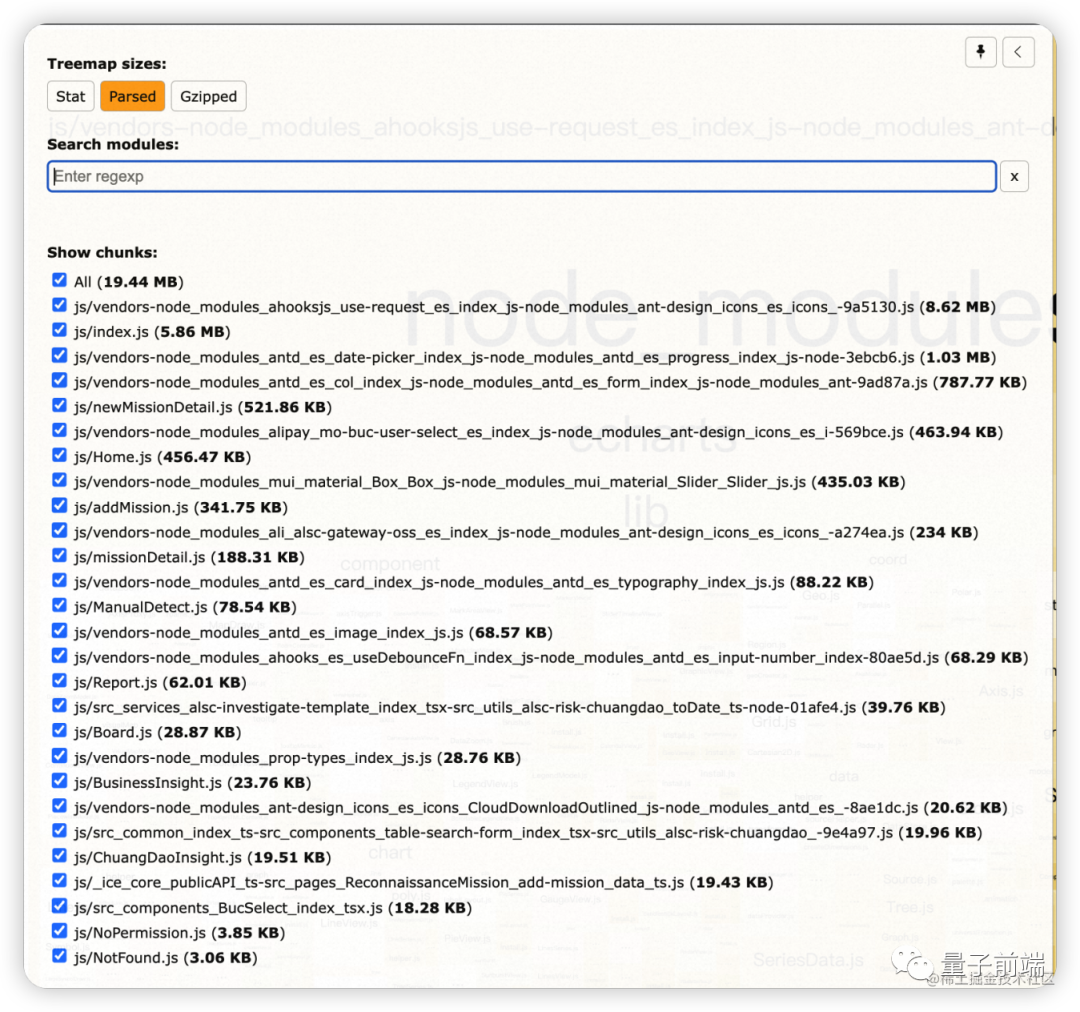Image resolution: width=1080 pixels, height=1012 pixels.
Task: Toggle the alipay_mo-buc-user-select chunk checkbox
Action: 60,431
